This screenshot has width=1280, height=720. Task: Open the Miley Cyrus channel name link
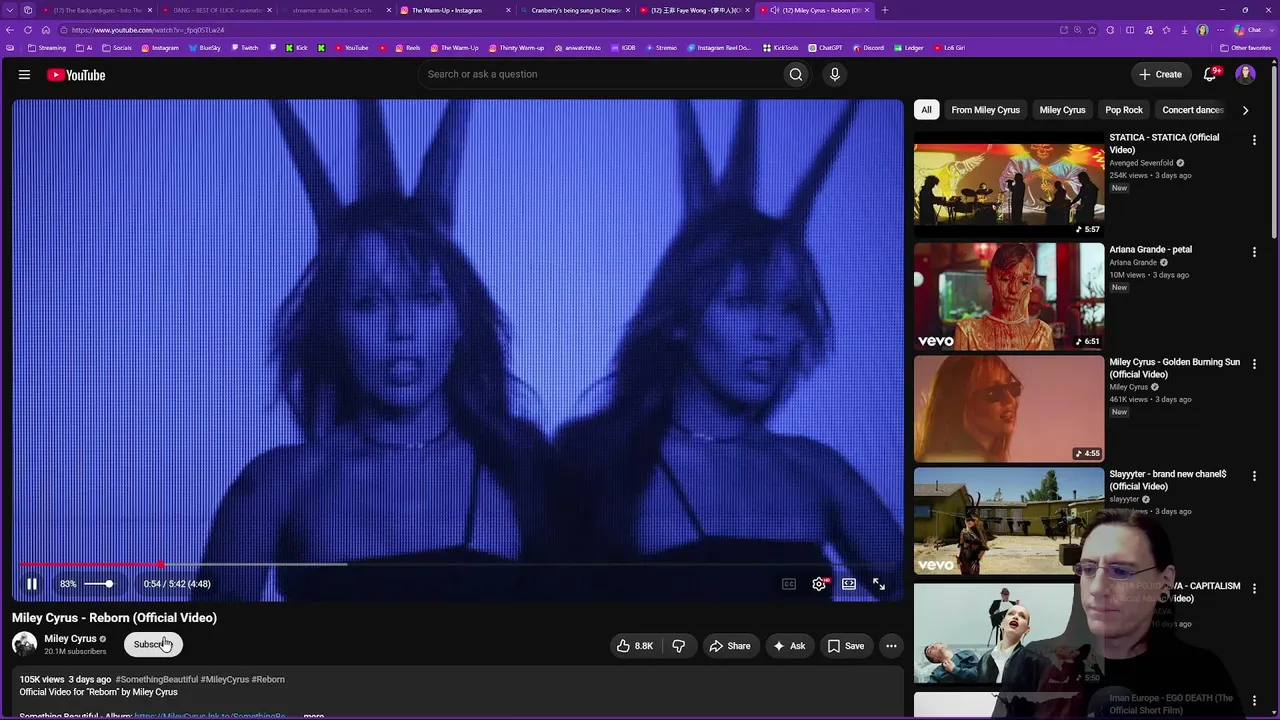pos(70,639)
